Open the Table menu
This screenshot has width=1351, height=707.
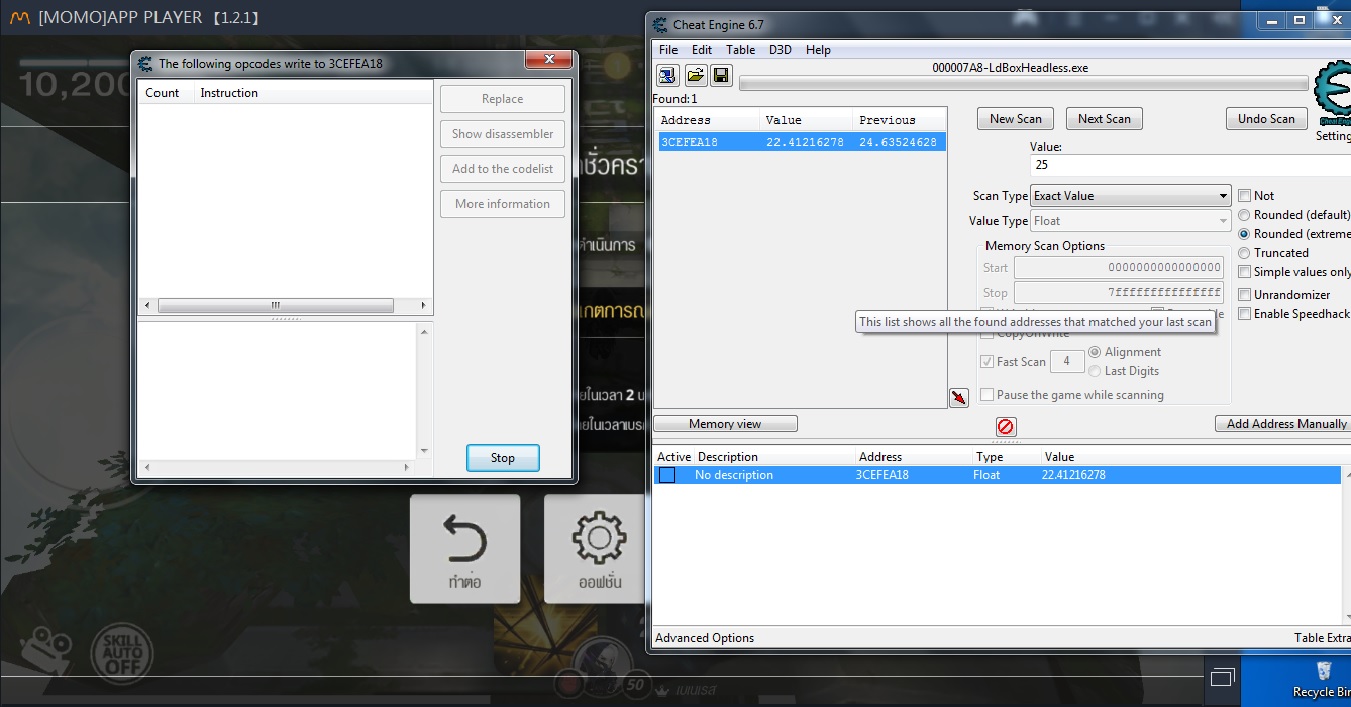pos(740,50)
